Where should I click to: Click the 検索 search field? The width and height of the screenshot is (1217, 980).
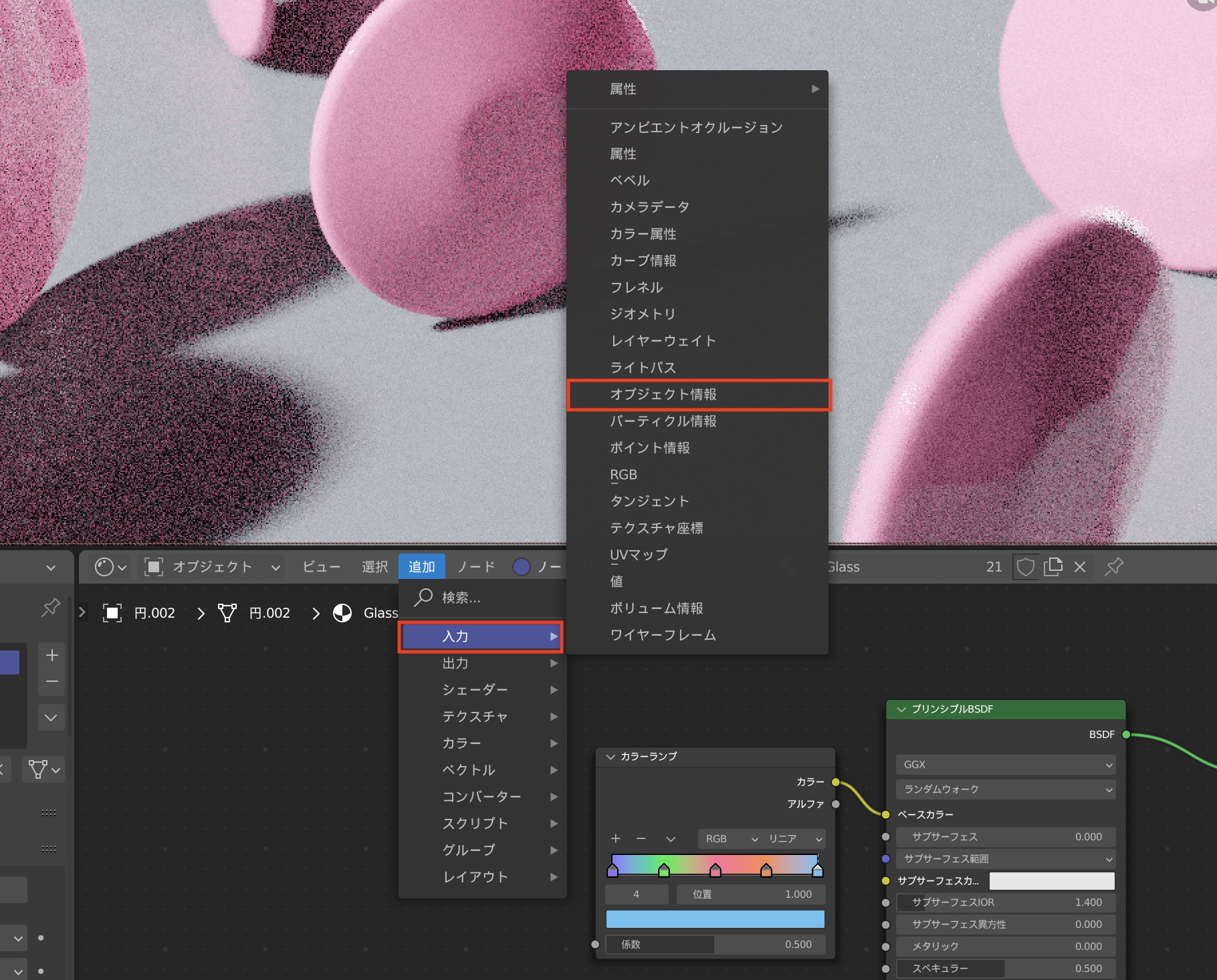pyautogui.click(x=481, y=598)
